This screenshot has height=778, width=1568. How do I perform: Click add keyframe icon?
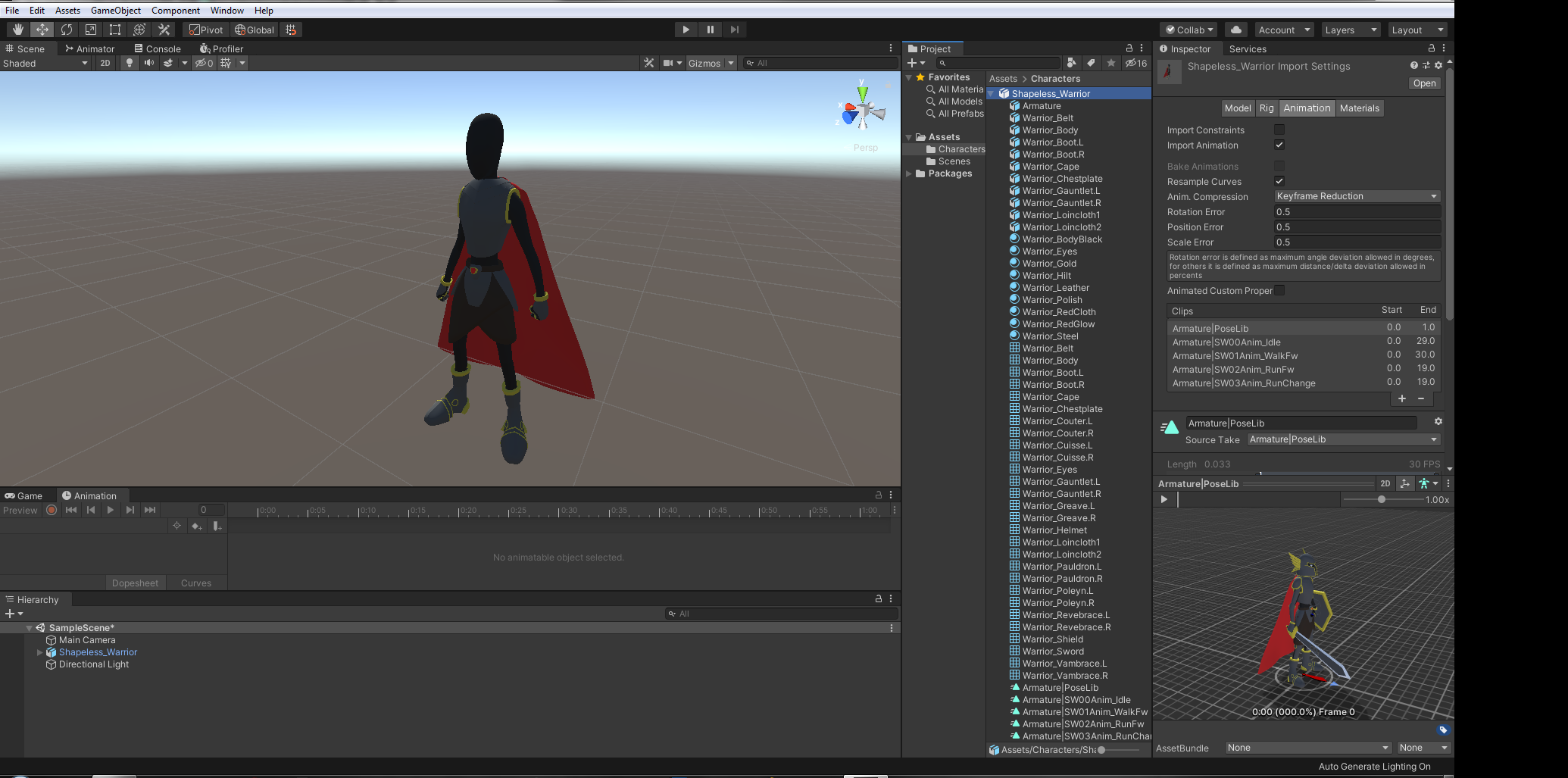(x=197, y=526)
